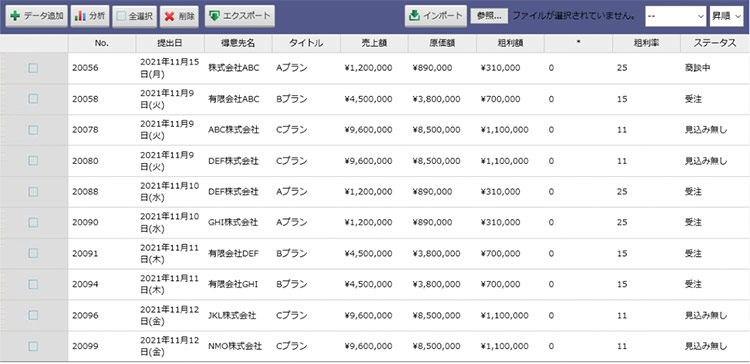Expand the 昇順 sort order dropdown
Screen dimensions: 750x364
coord(727,16)
